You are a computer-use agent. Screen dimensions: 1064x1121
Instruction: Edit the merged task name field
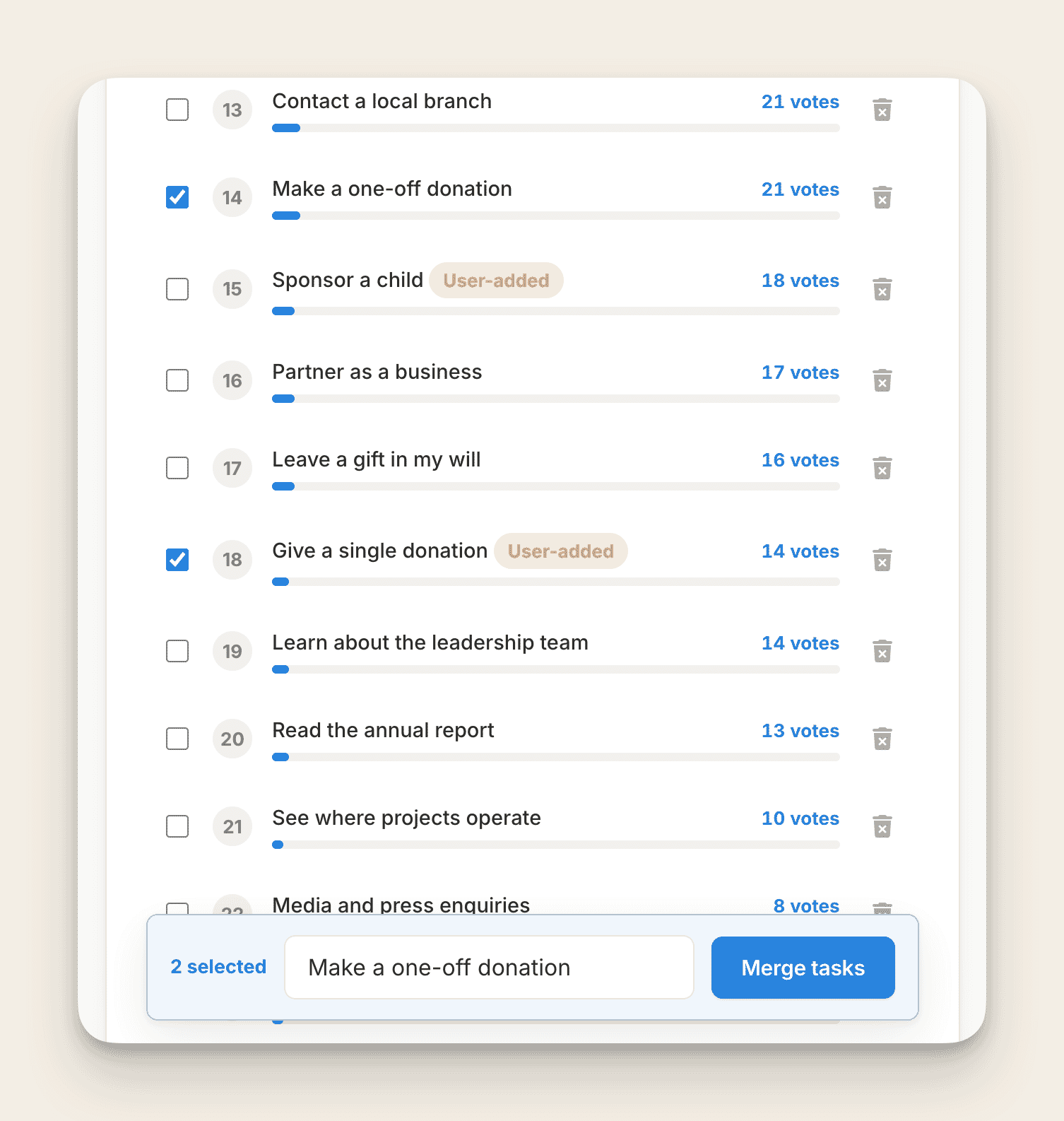point(489,968)
